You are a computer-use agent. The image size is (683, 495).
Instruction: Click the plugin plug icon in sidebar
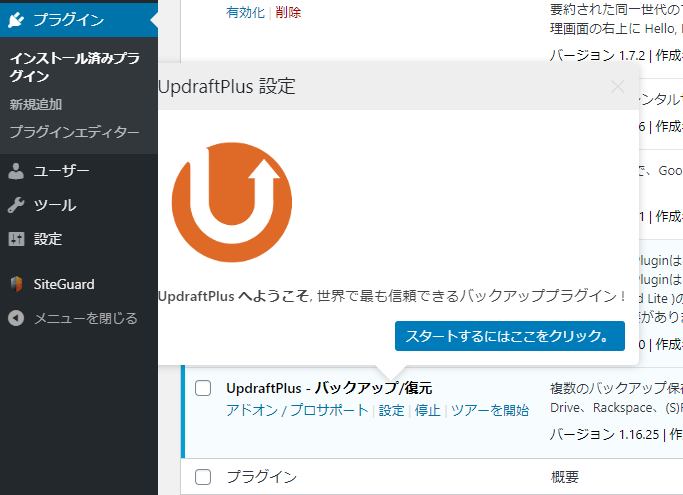tap(16, 20)
